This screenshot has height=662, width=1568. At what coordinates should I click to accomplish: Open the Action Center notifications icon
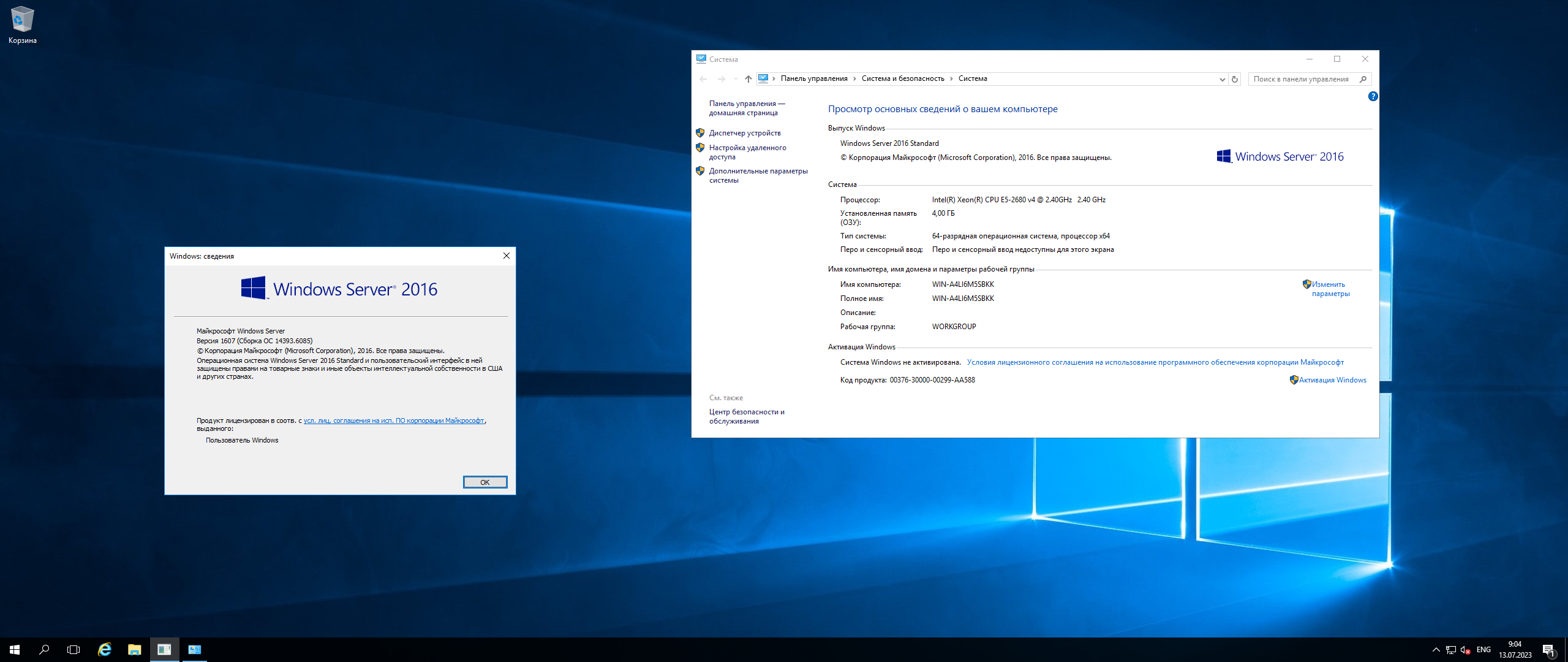(1549, 650)
